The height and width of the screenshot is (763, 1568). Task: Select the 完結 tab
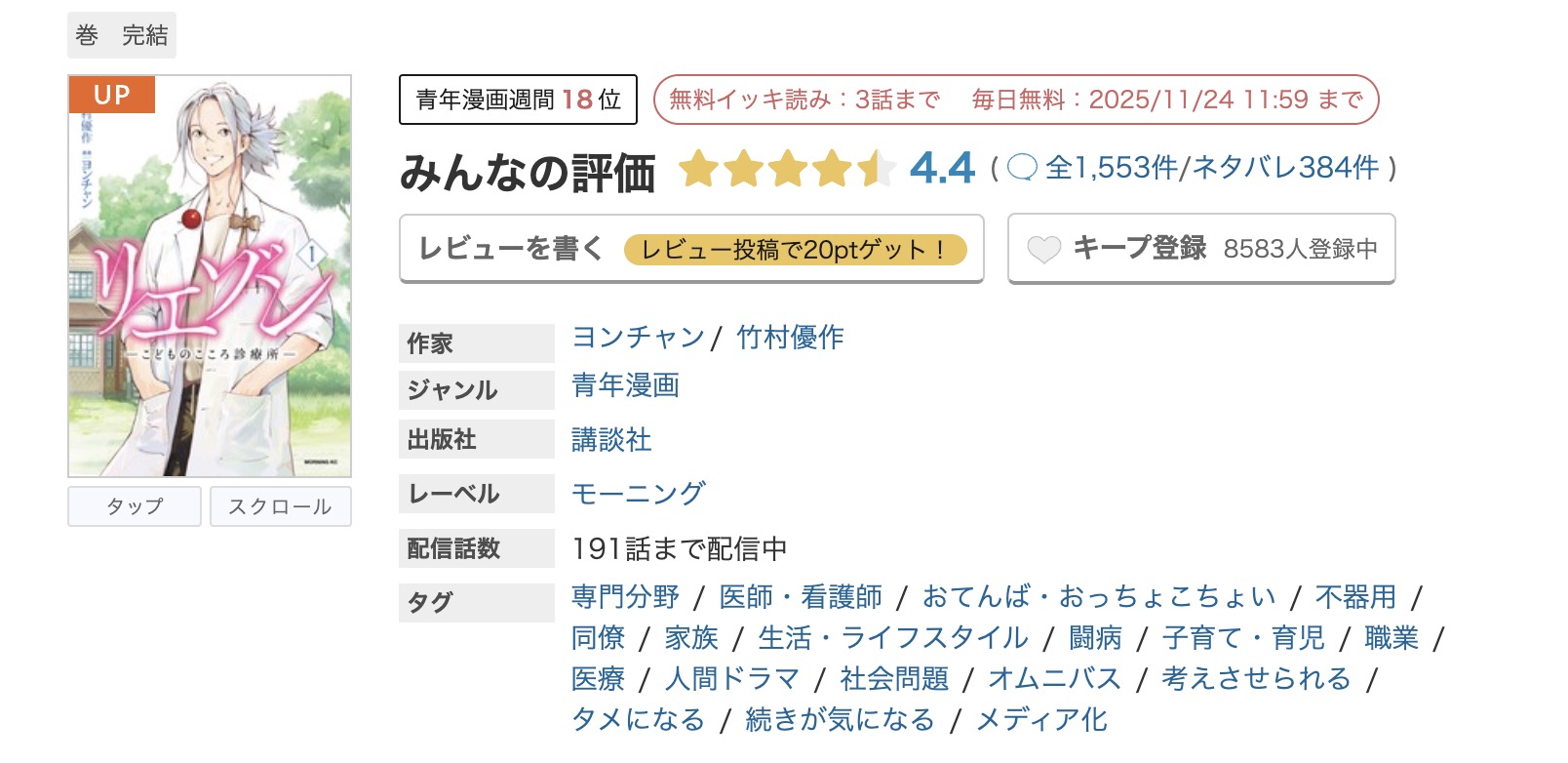146,34
